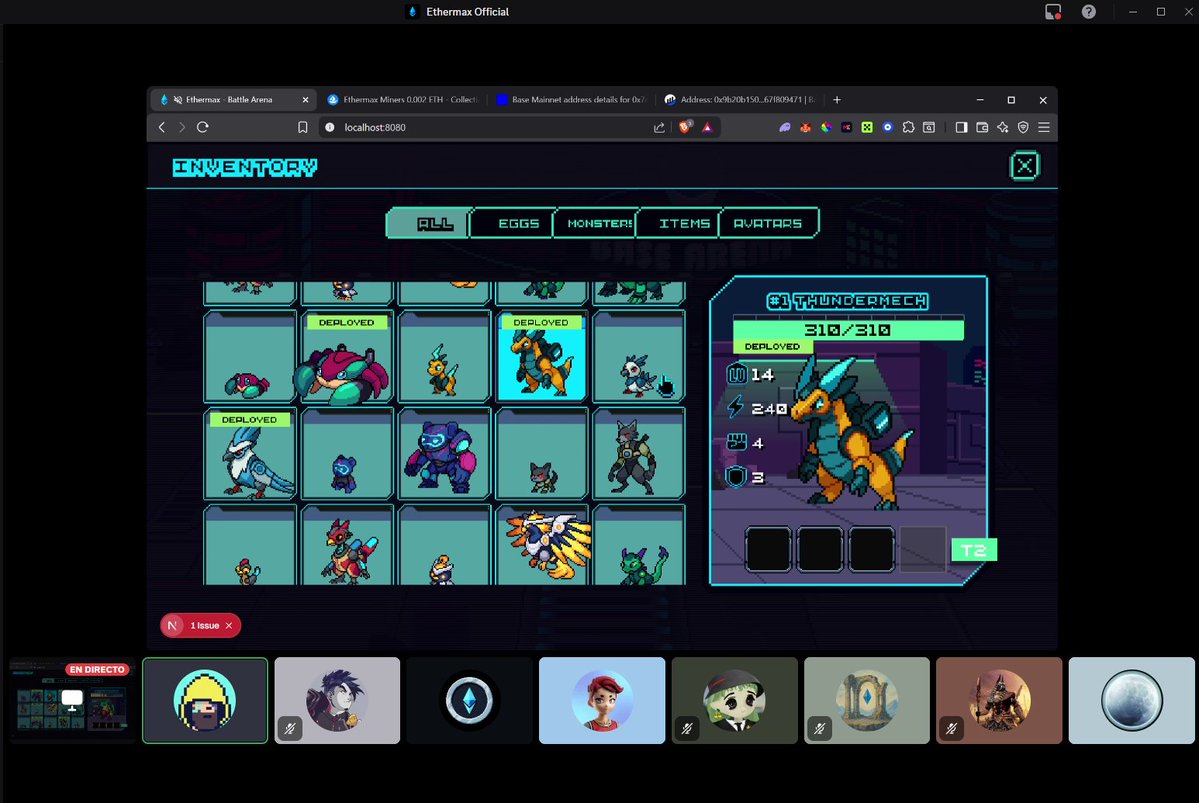
Task: Select the deployed large red crab monster
Action: (346, 356)
